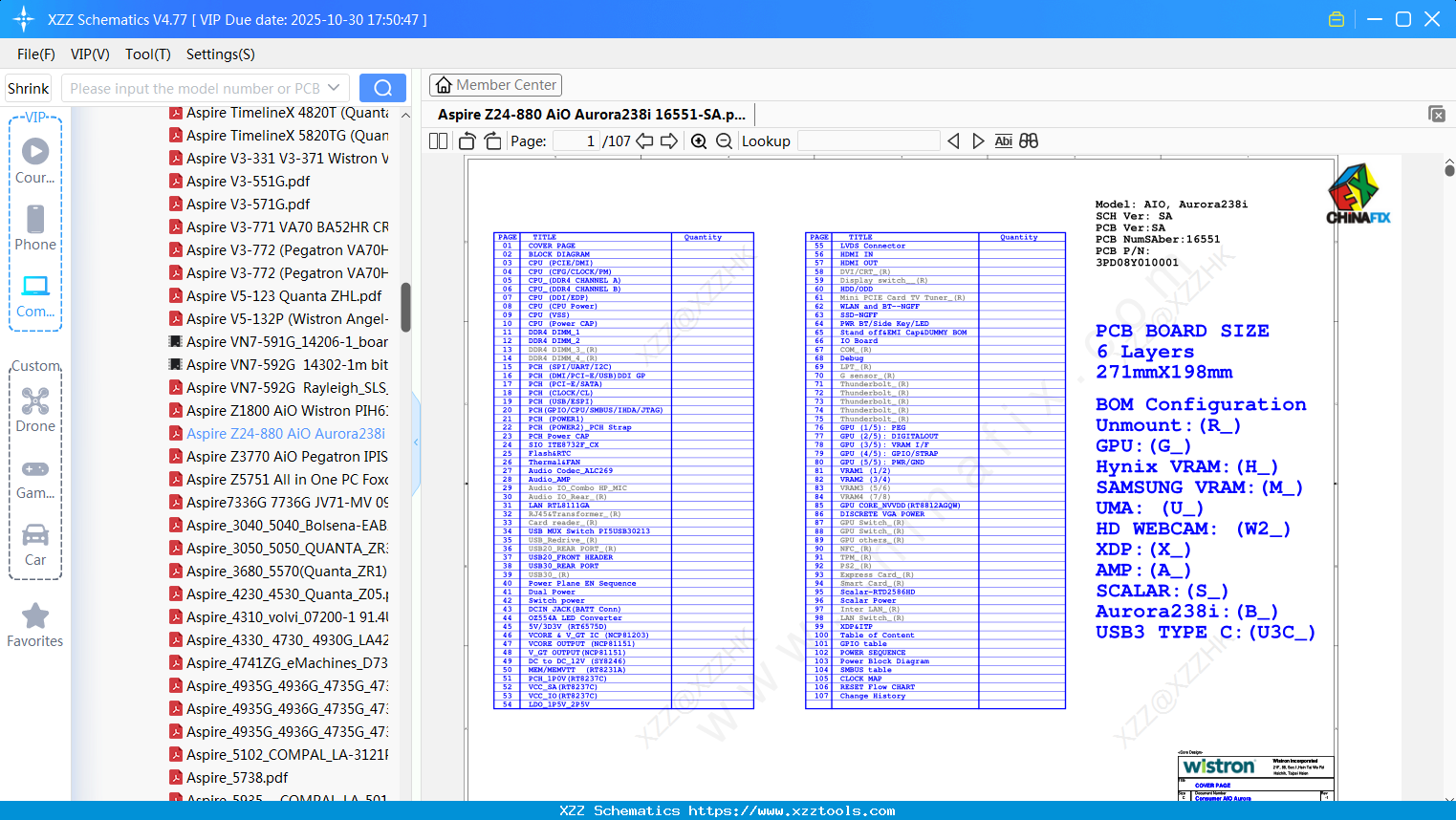Open Aspire V3-551G.pdf
The image size is (1456, 820).
point(248,182)
